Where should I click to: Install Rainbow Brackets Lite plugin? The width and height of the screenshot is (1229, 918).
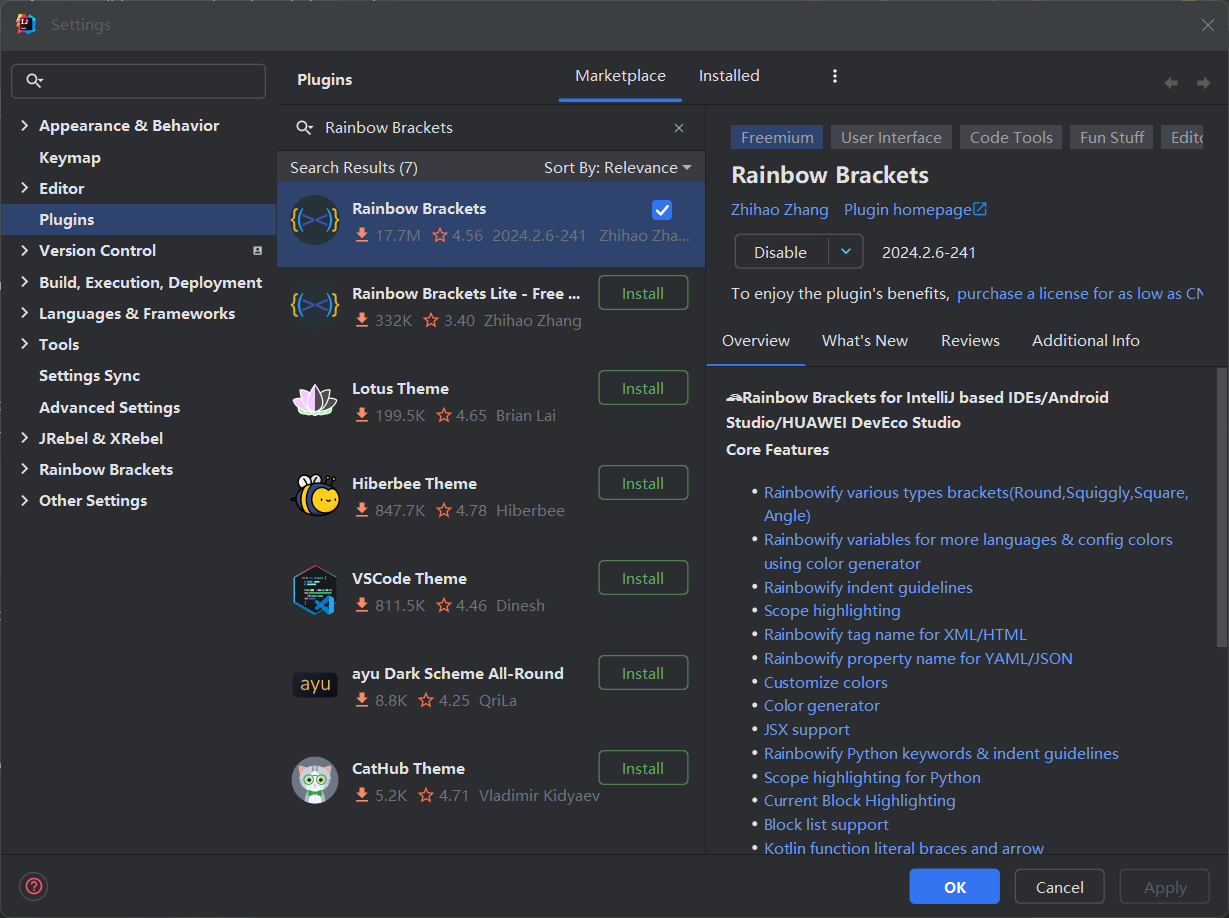click(x=643, y=293)
